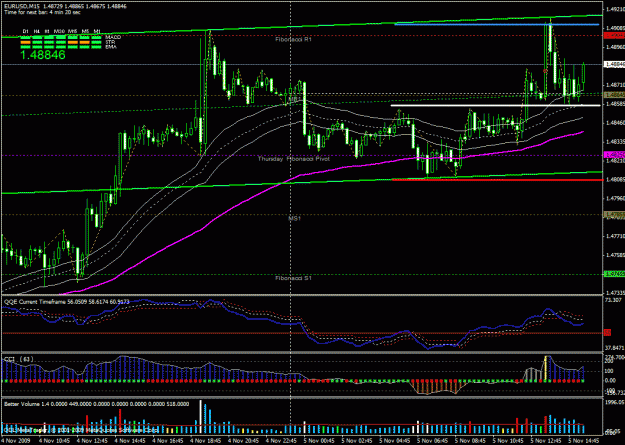
Task: Click the 'CCI (63)' indicator label
Action: pos(18,359)
